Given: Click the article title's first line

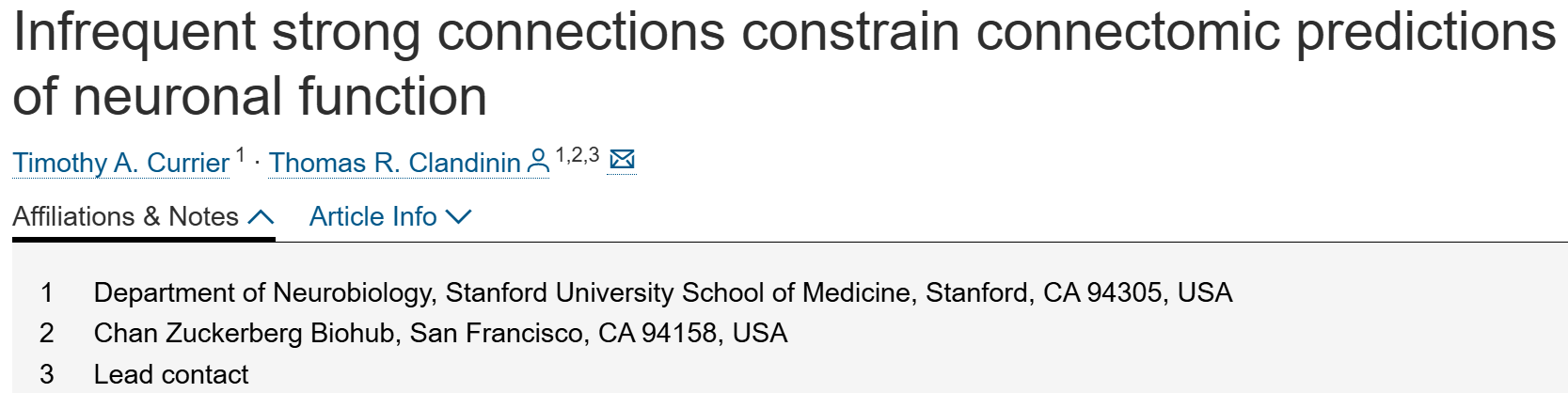Looking at the screenshot, I should [784, 31].
